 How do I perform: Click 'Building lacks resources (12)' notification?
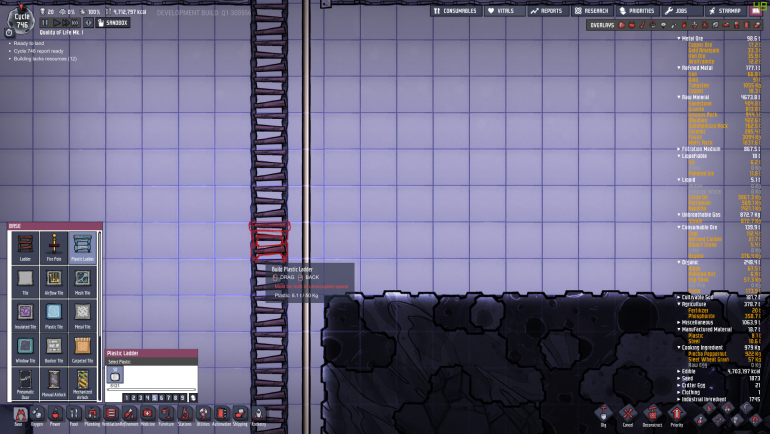tap(45, 59)
